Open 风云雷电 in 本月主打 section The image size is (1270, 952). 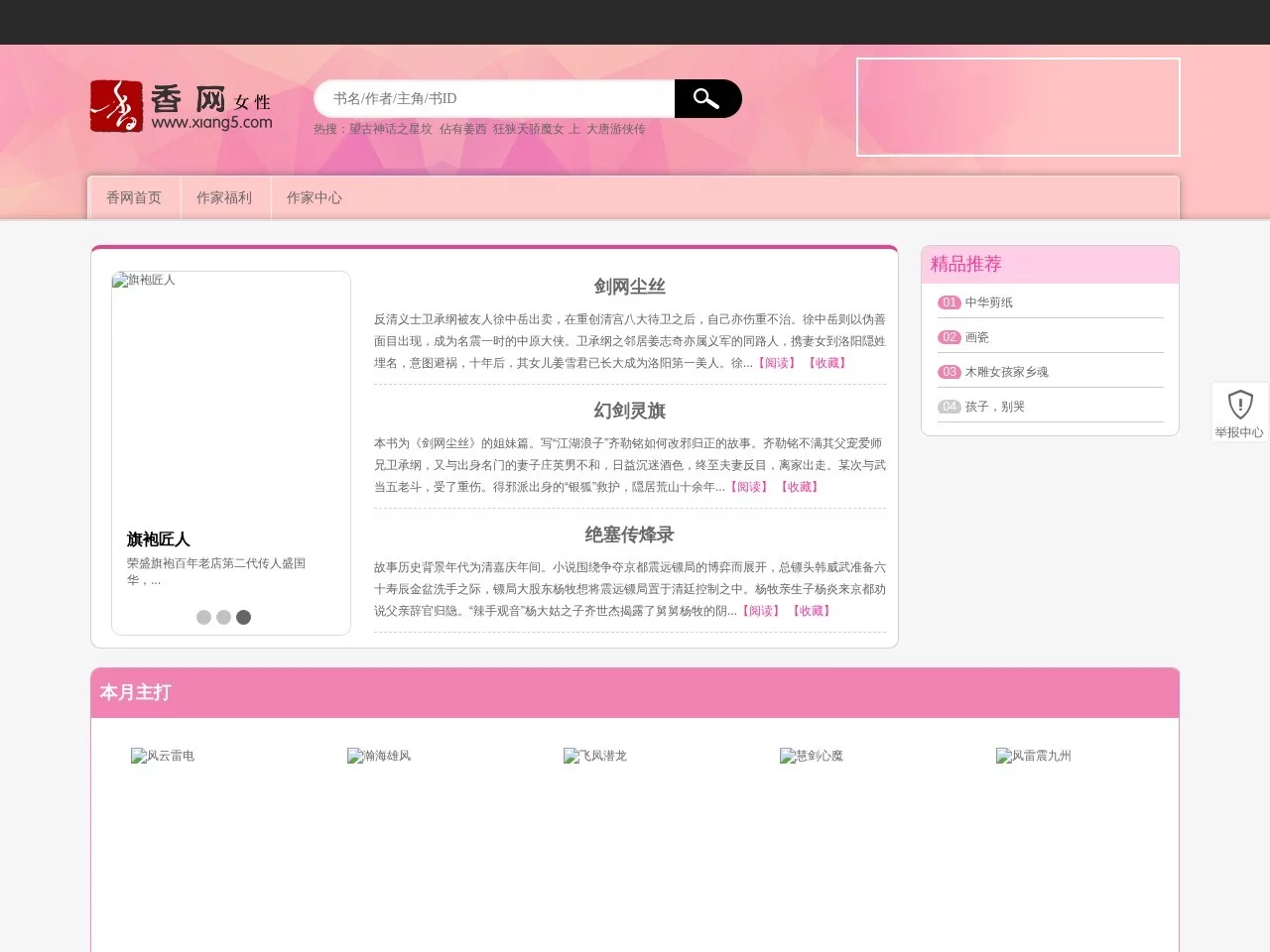[164, 756]
